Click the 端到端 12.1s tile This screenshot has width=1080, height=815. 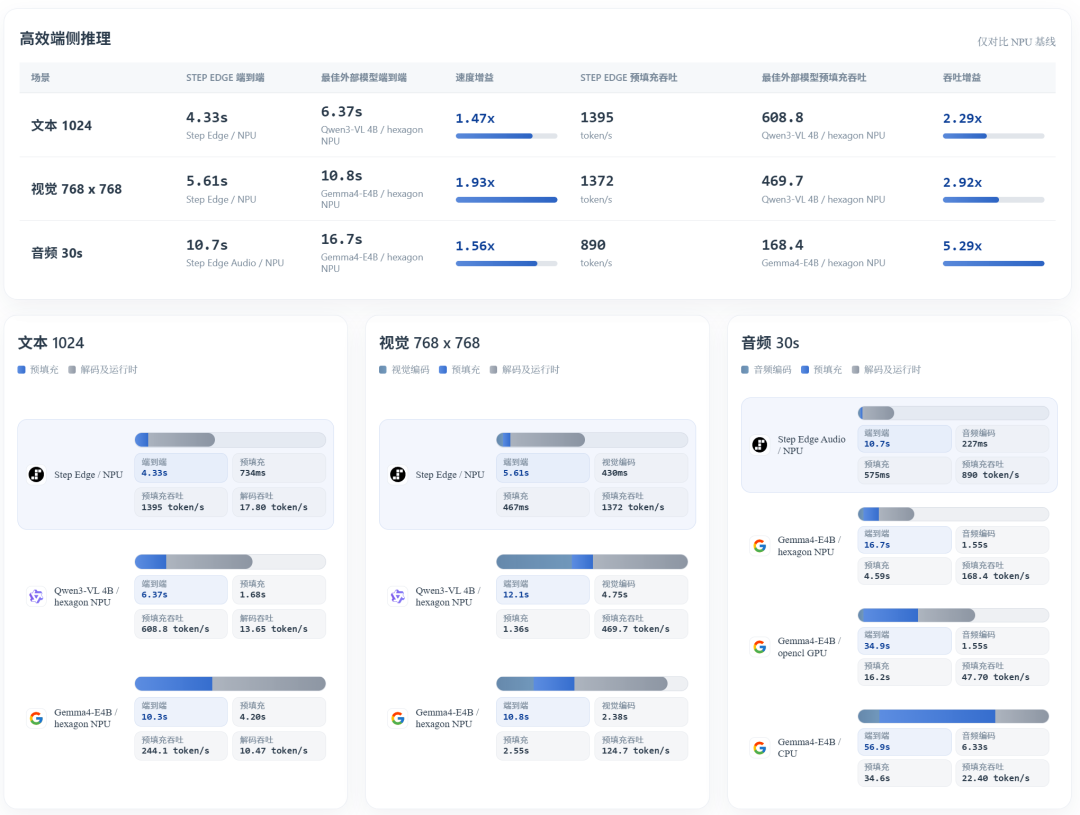coord(543,590)
